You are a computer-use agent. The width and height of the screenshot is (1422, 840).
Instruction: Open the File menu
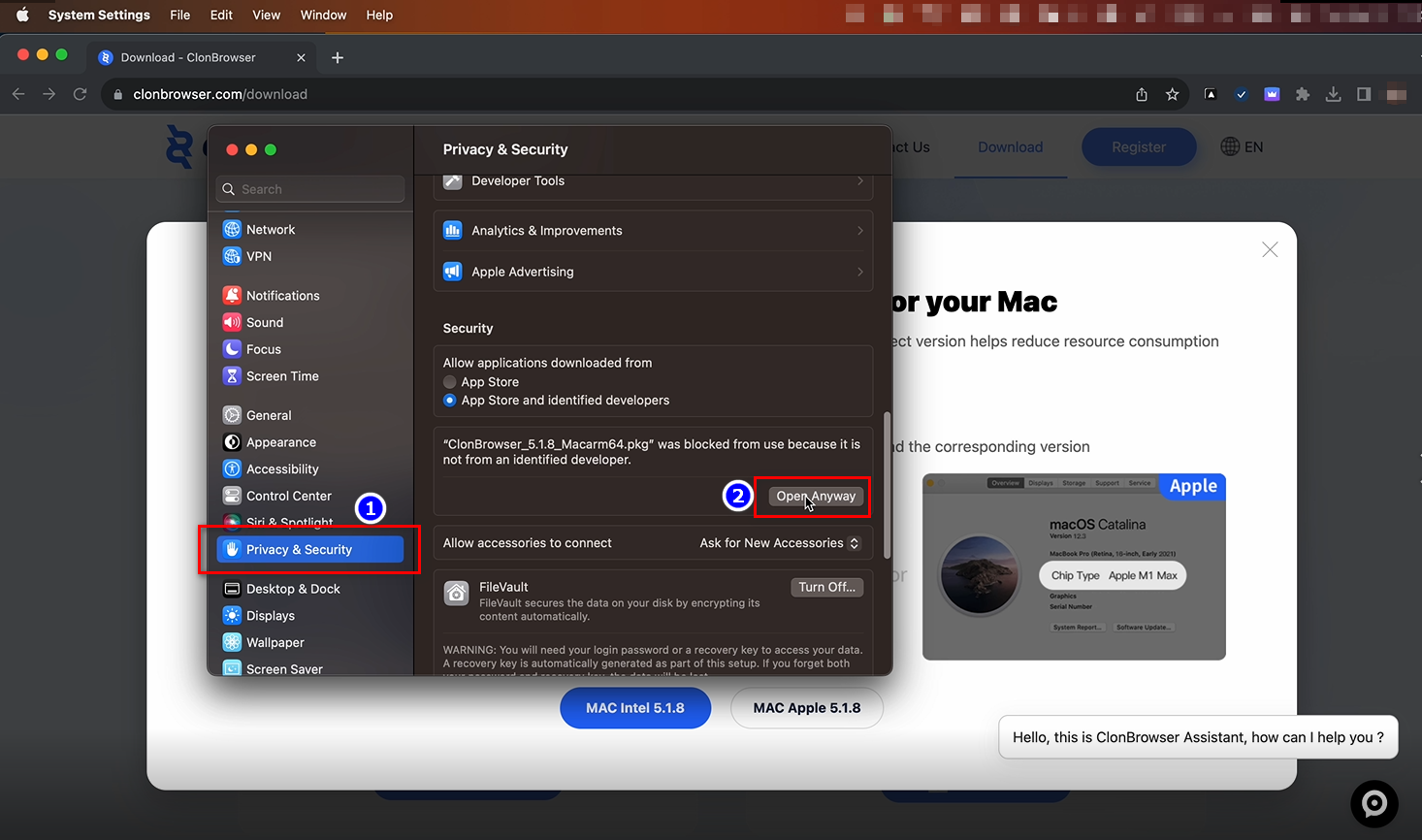click(179, 15)
